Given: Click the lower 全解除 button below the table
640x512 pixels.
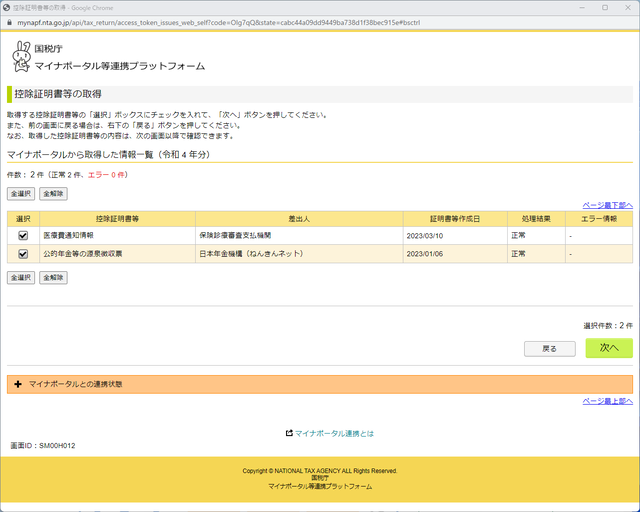Looking at the screenshot, I should pyautogui.click(x=53, y=278).
